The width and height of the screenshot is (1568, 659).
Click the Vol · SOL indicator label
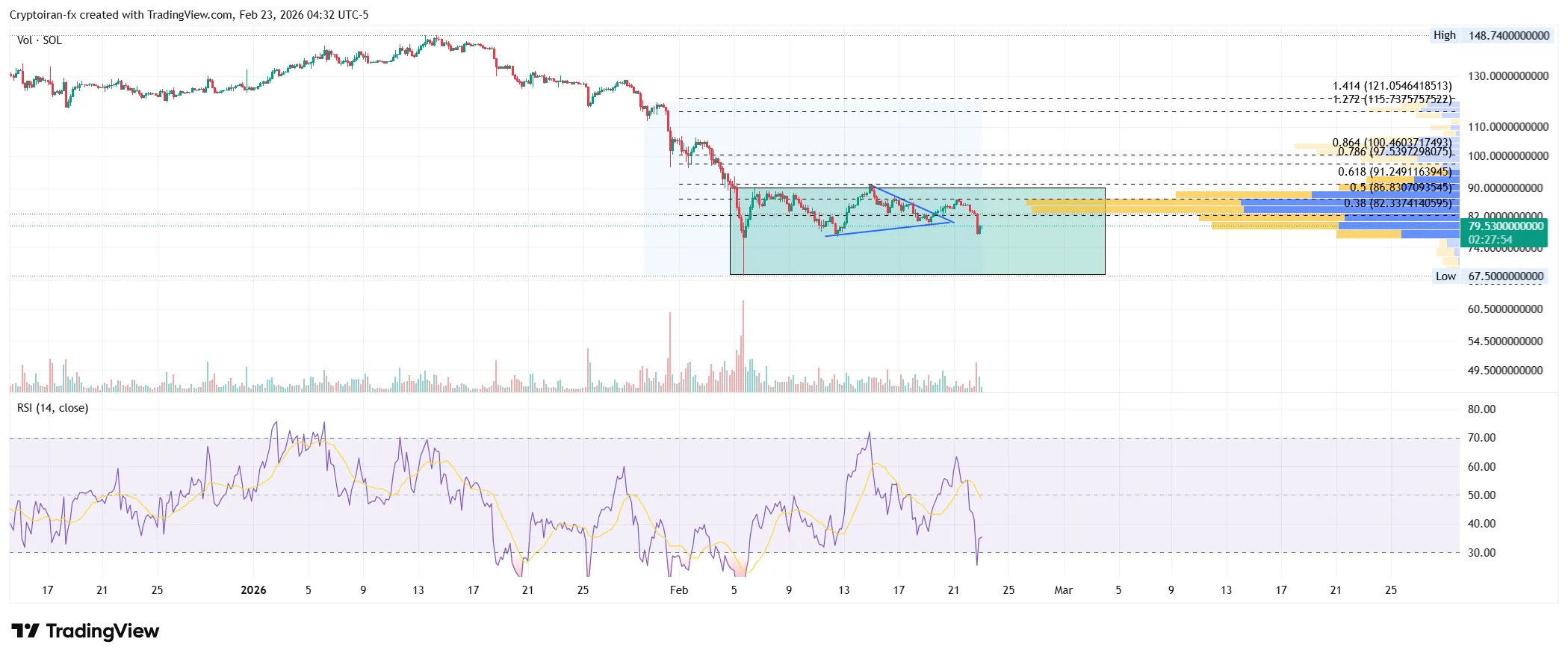point(40,40)
